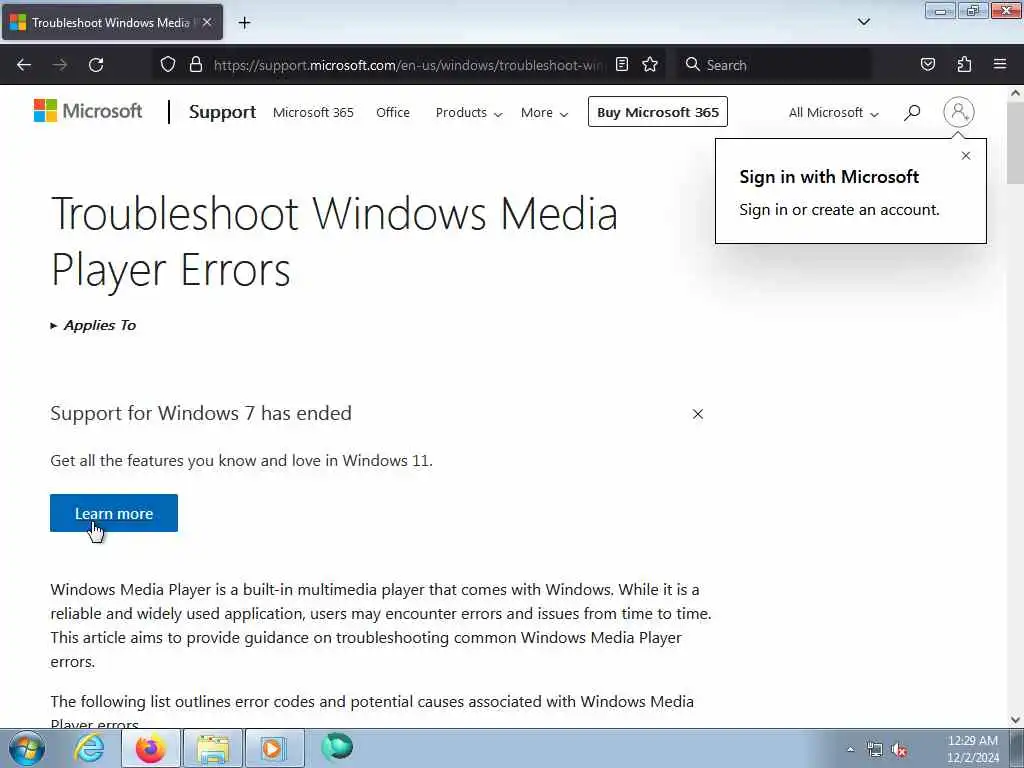Click the page scrollbar down arrow
1024x768 pixels.
[1016, 720]
